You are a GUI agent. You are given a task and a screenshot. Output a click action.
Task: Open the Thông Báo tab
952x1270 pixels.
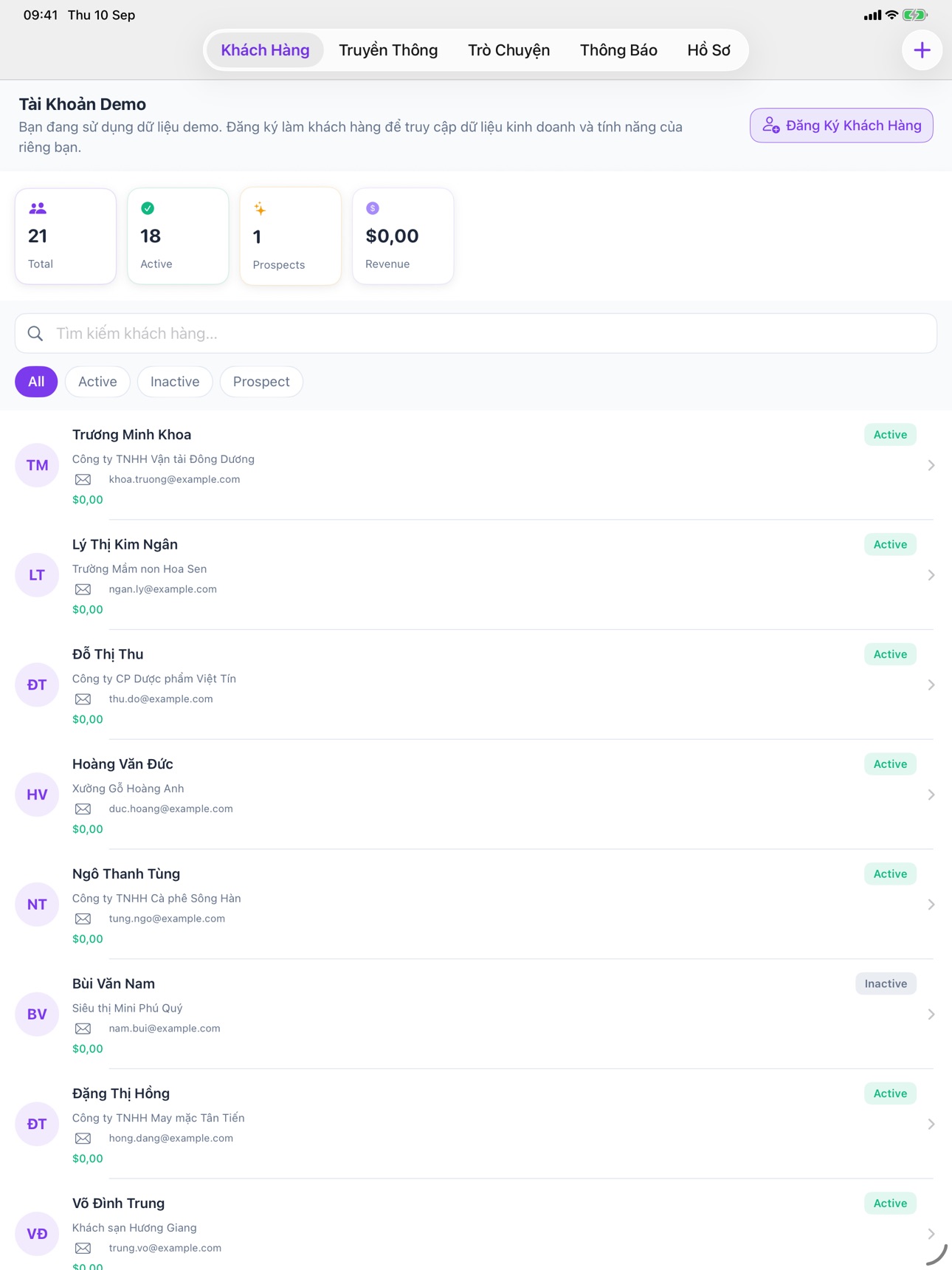(618, 50)
